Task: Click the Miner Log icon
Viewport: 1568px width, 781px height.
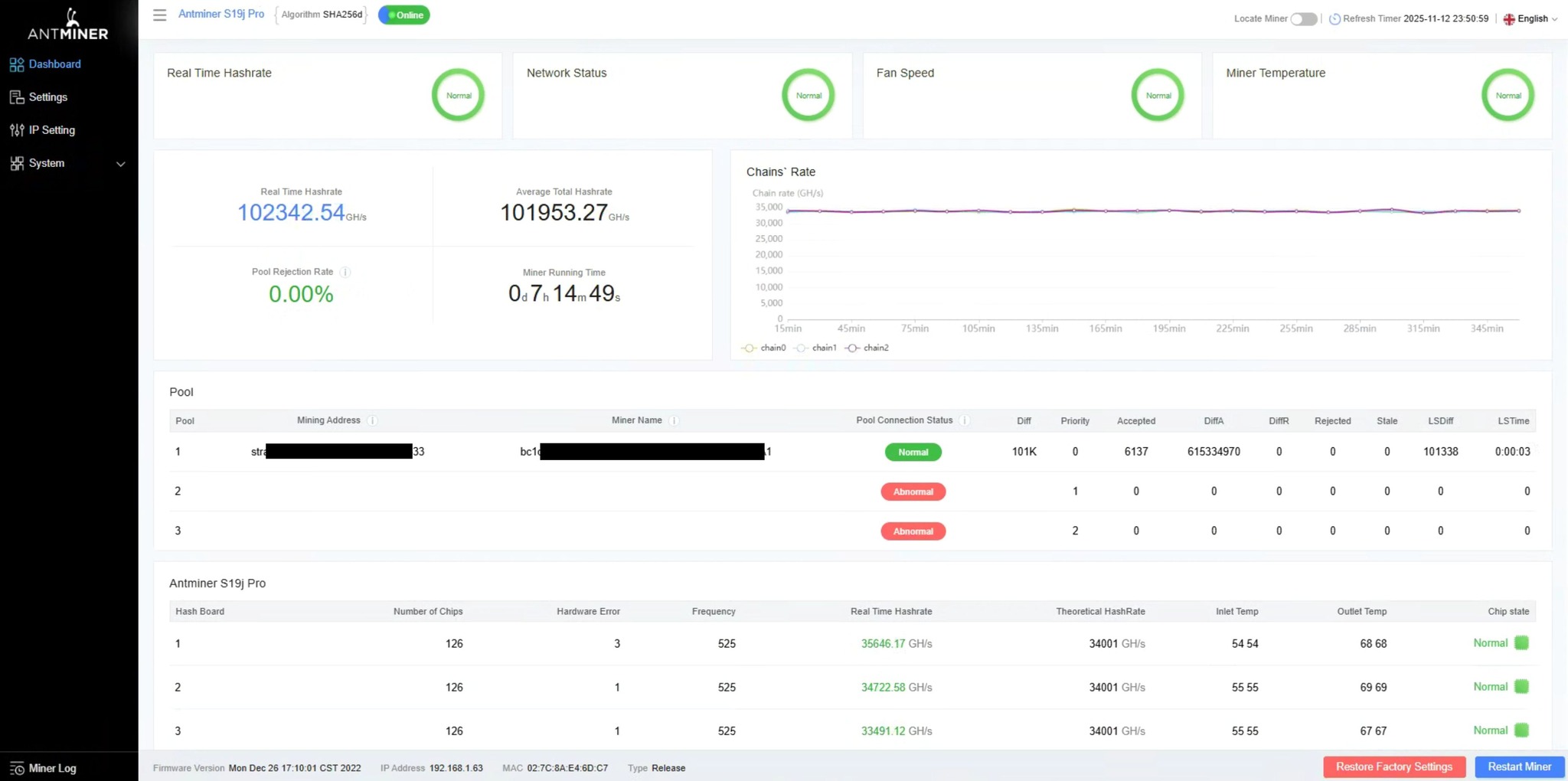Action: click(x=17, y=768)
